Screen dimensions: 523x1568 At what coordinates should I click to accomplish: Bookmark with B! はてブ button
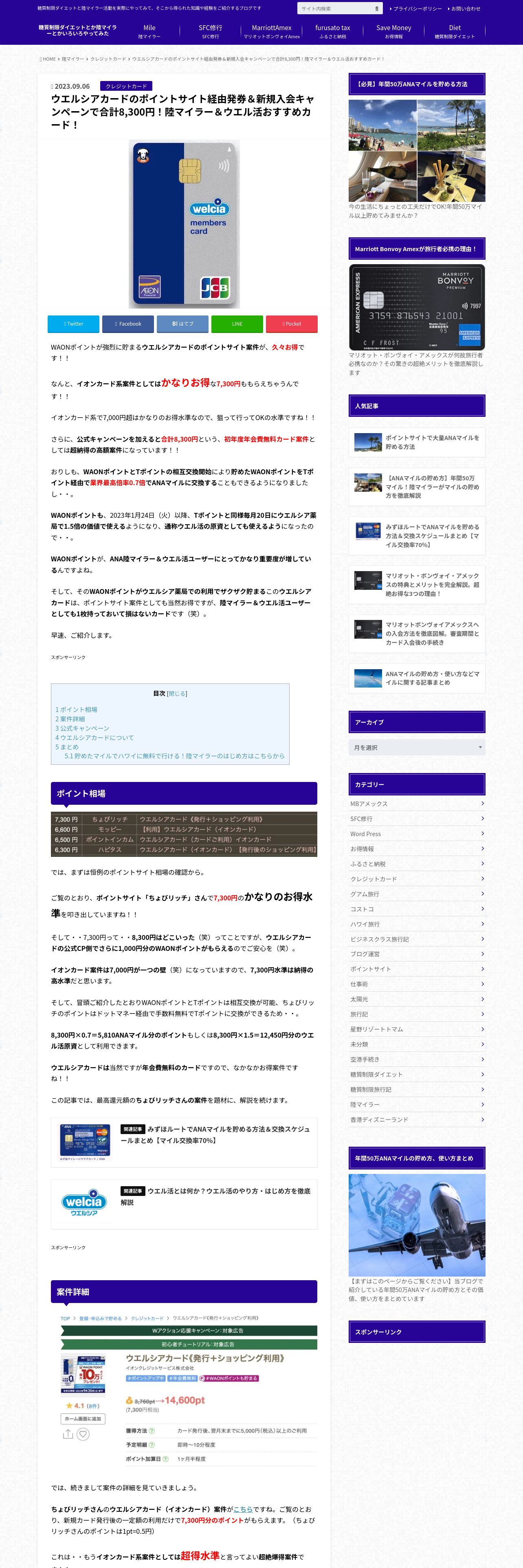tap(182, 324)
